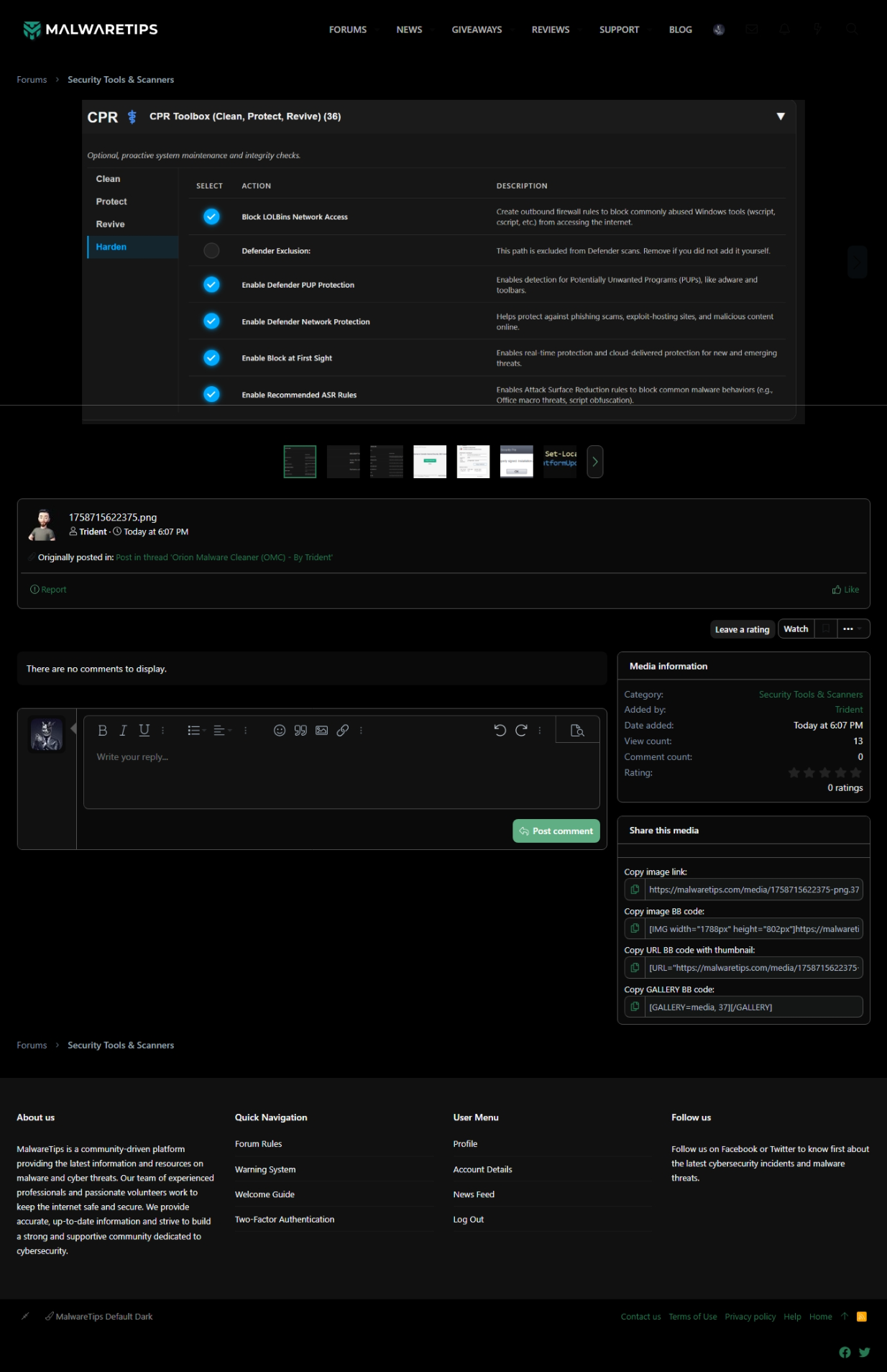Open the list type dropdown
The image size is (887, 1372).
click(x=196, y=731)
